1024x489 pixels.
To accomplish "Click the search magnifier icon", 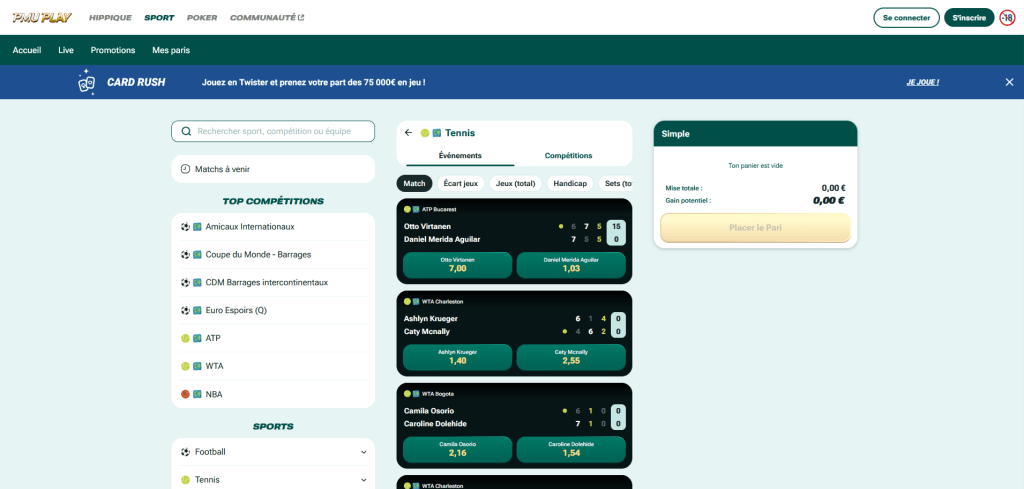I will click(x=185, y=131).
